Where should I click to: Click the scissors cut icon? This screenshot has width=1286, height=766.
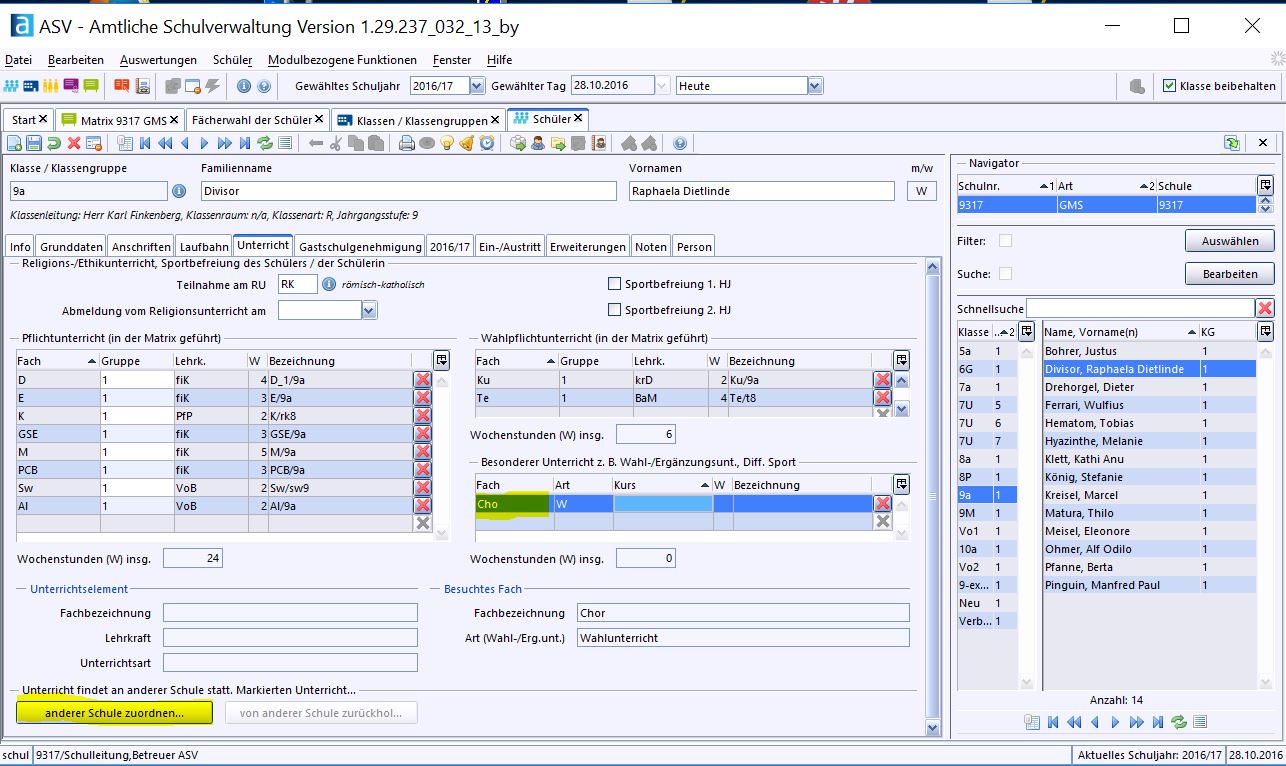point(336,143)
